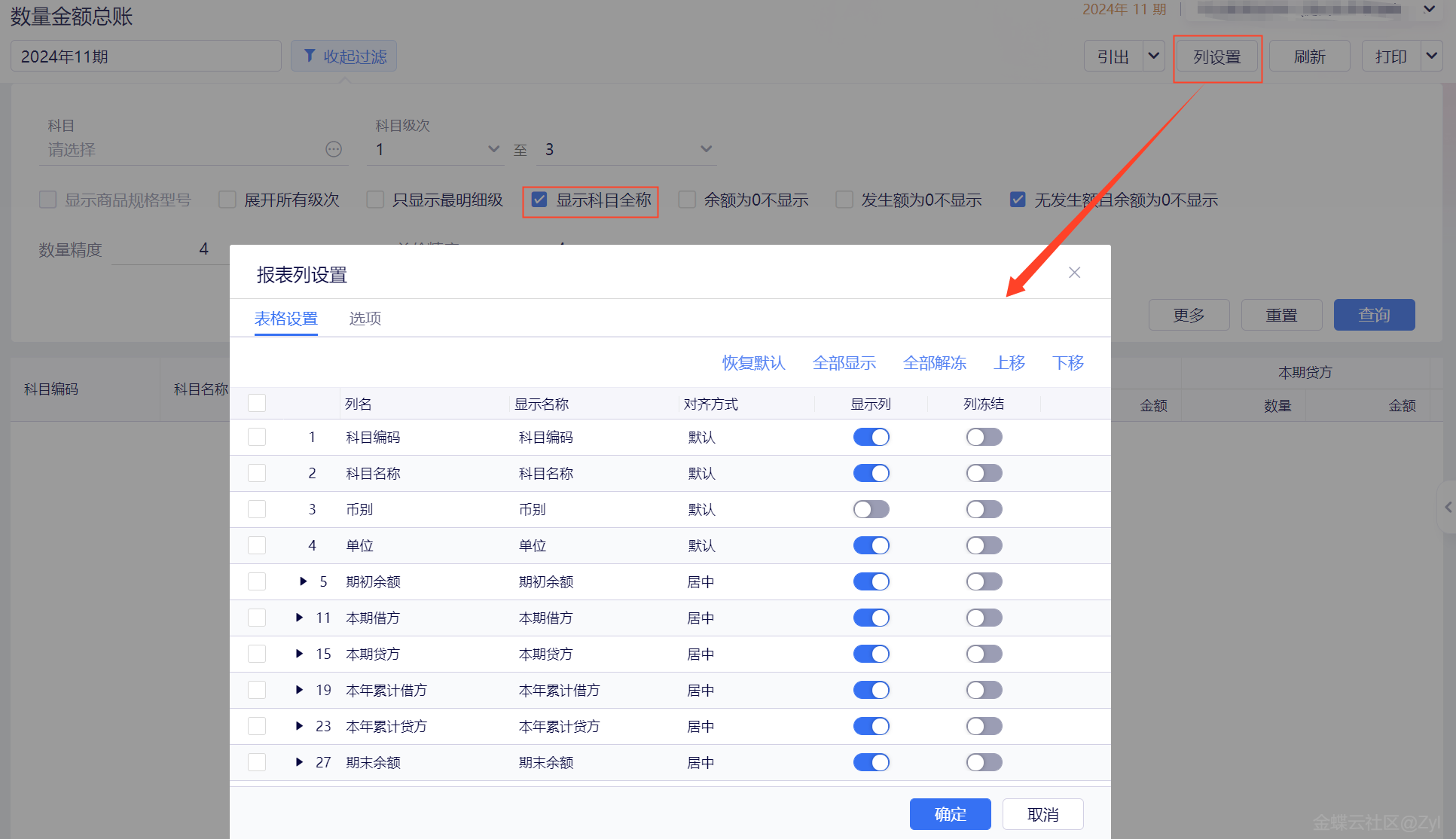Click 上移 to move row up

(x=1009, y=363)
